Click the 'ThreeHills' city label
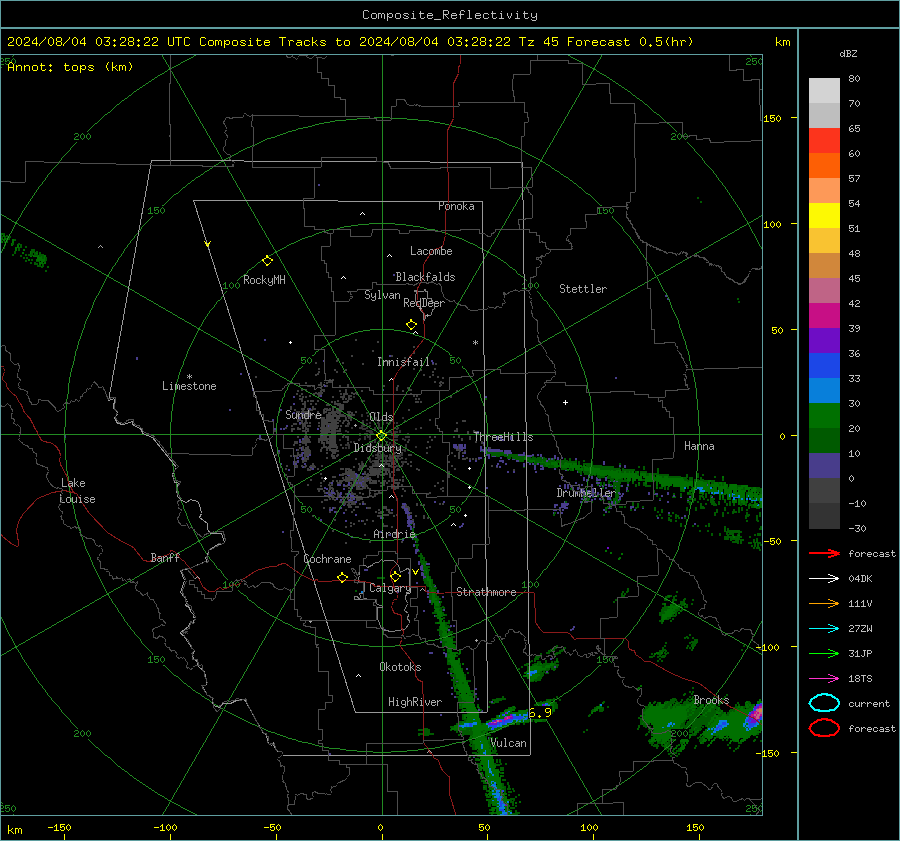900x841 pixels. click(x=503, y=437)
